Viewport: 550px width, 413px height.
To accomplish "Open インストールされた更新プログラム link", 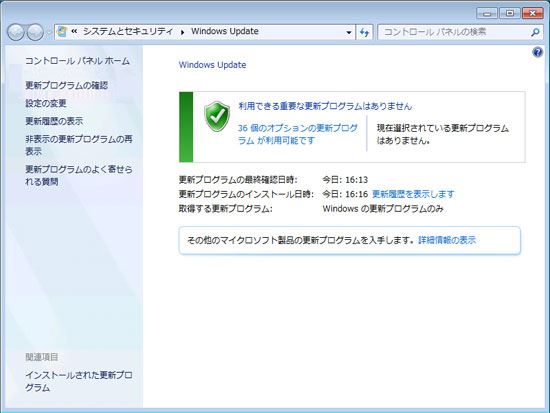I will (79, 381).
